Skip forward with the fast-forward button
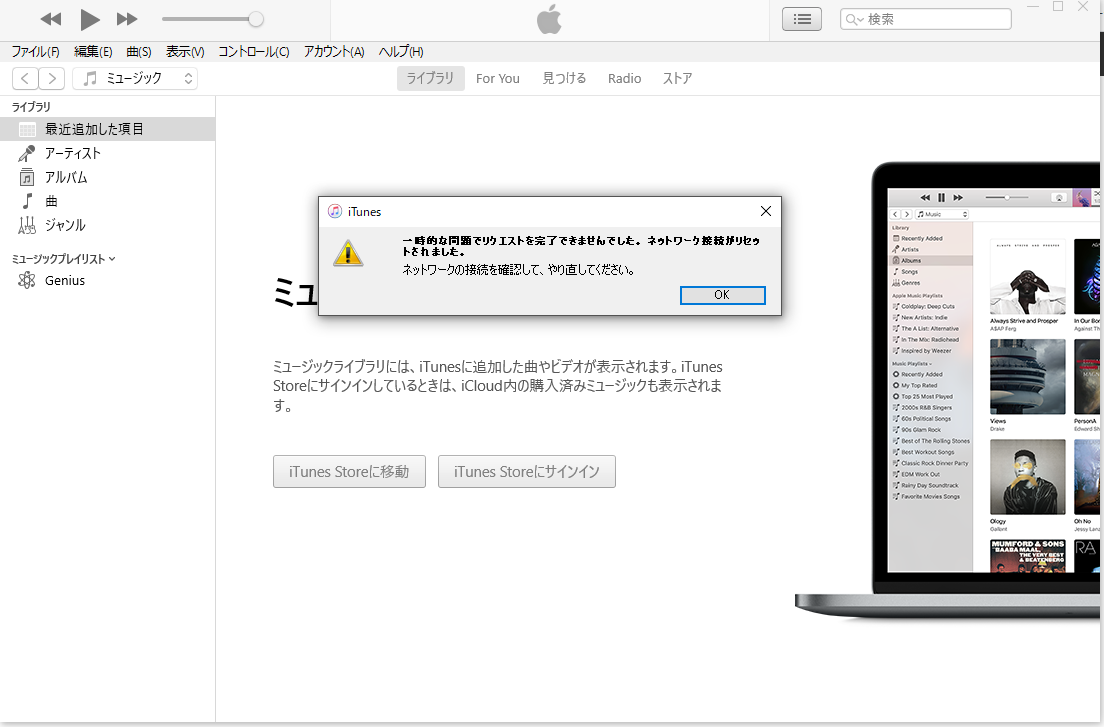1104x727 pixels. coord(127,20)
